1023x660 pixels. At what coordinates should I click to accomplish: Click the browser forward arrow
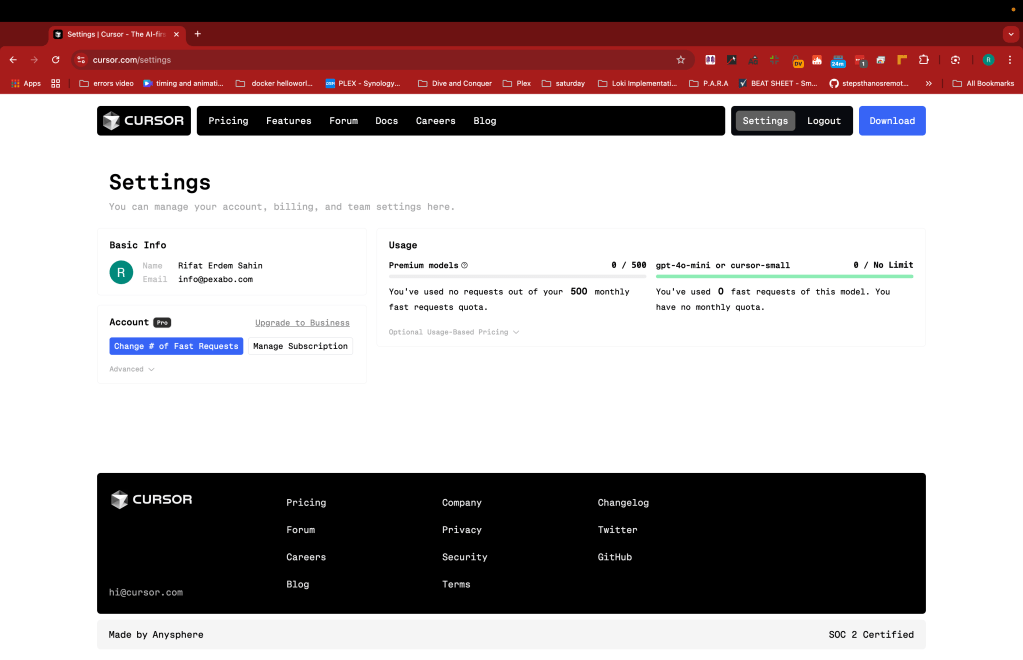click(34, 60)
